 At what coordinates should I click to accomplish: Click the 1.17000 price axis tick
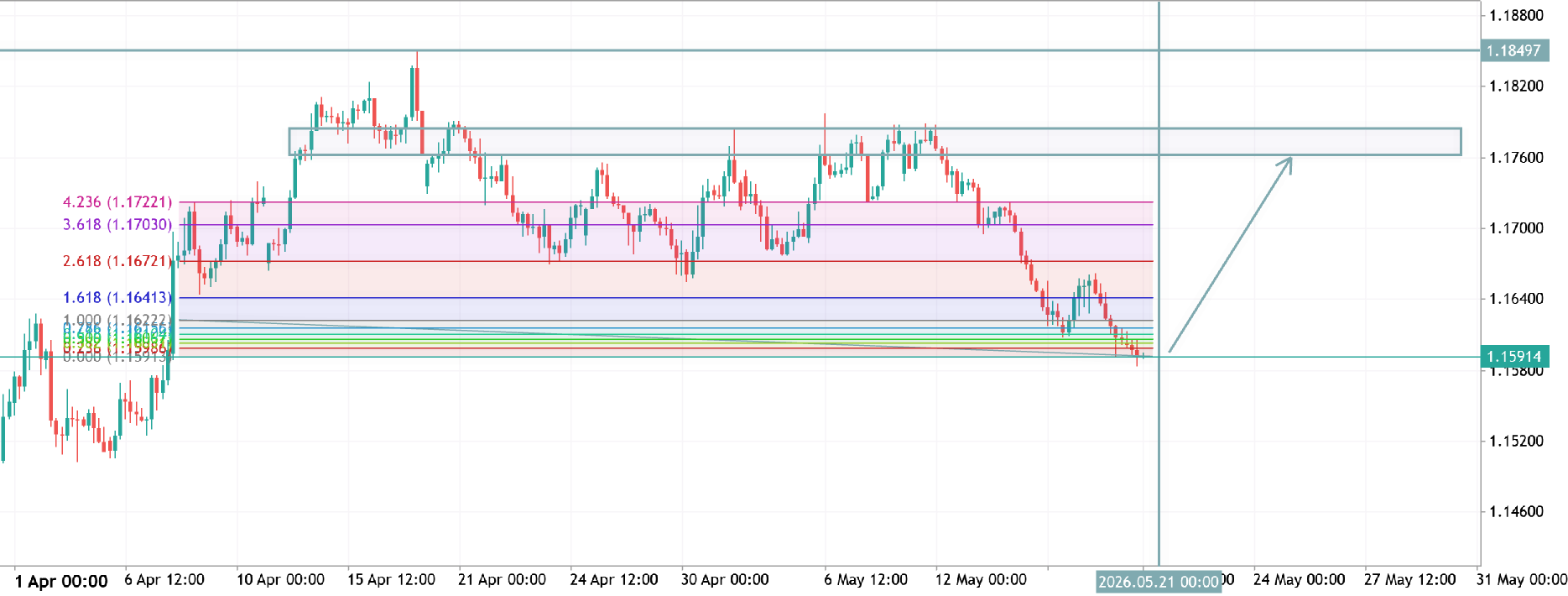tap(1516, 227)
